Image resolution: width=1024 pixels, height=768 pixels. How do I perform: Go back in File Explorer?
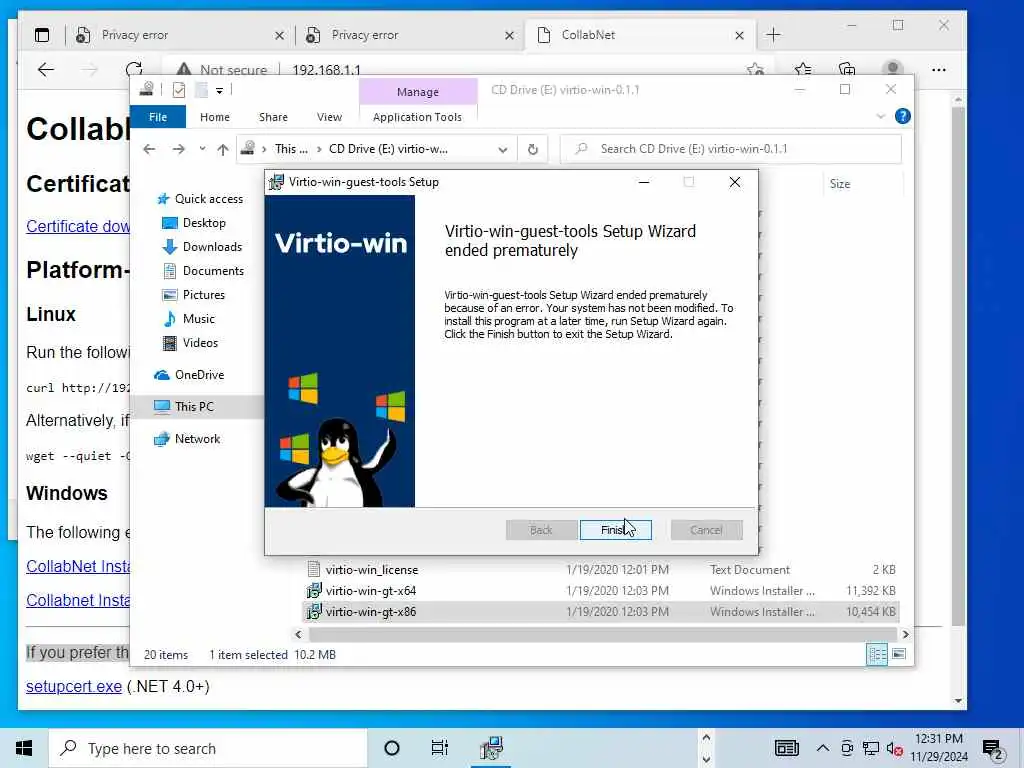tap(150, 149)
